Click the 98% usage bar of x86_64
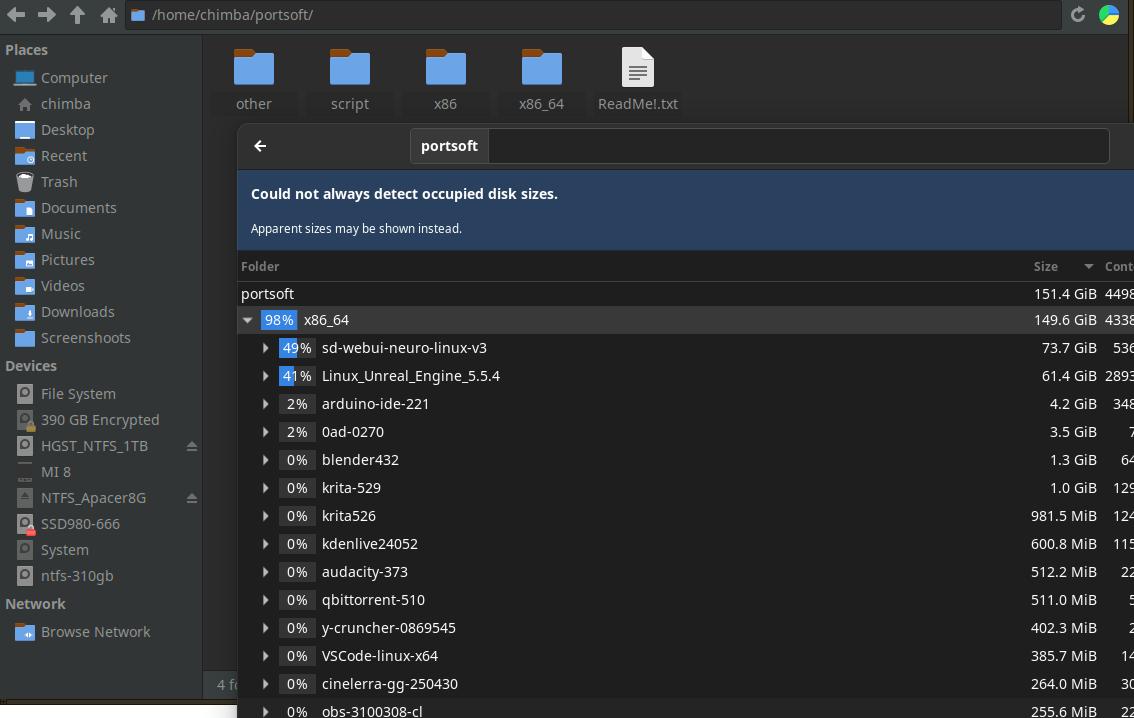Screen dimensions: 1134x718 point(279,320)
